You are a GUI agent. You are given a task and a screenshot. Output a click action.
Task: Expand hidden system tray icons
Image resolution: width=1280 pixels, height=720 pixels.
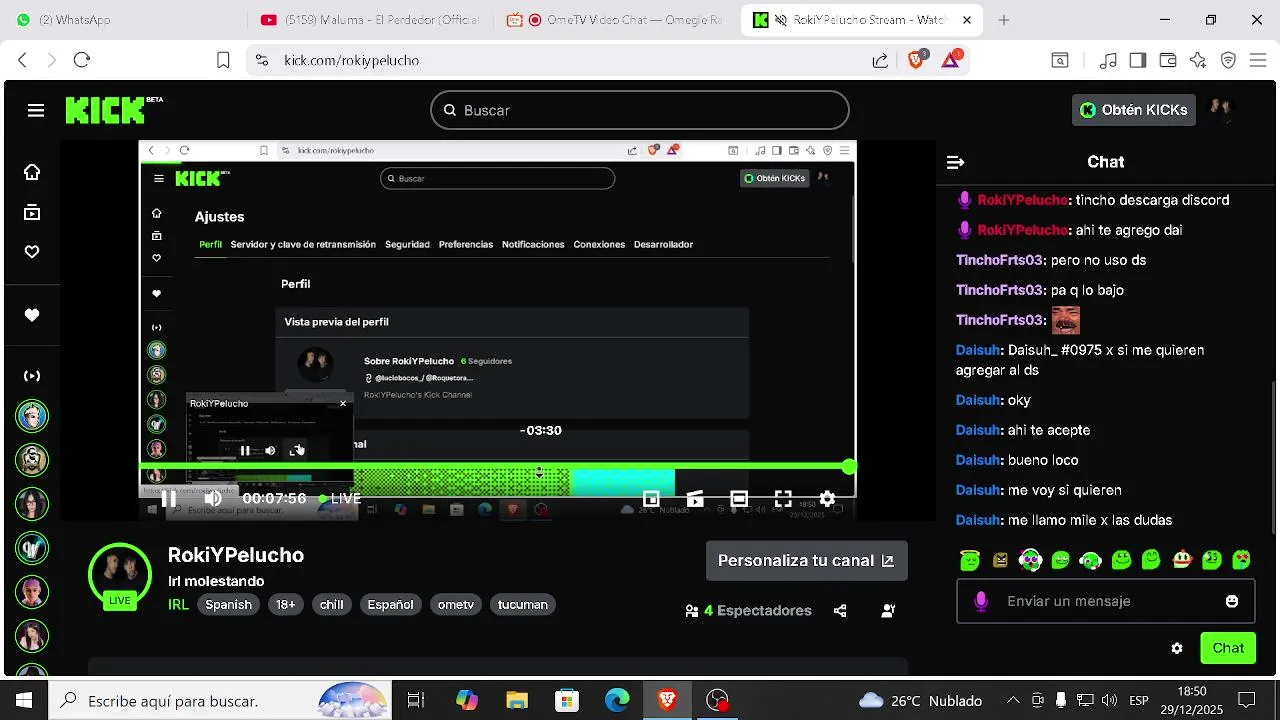(1013, 700)
